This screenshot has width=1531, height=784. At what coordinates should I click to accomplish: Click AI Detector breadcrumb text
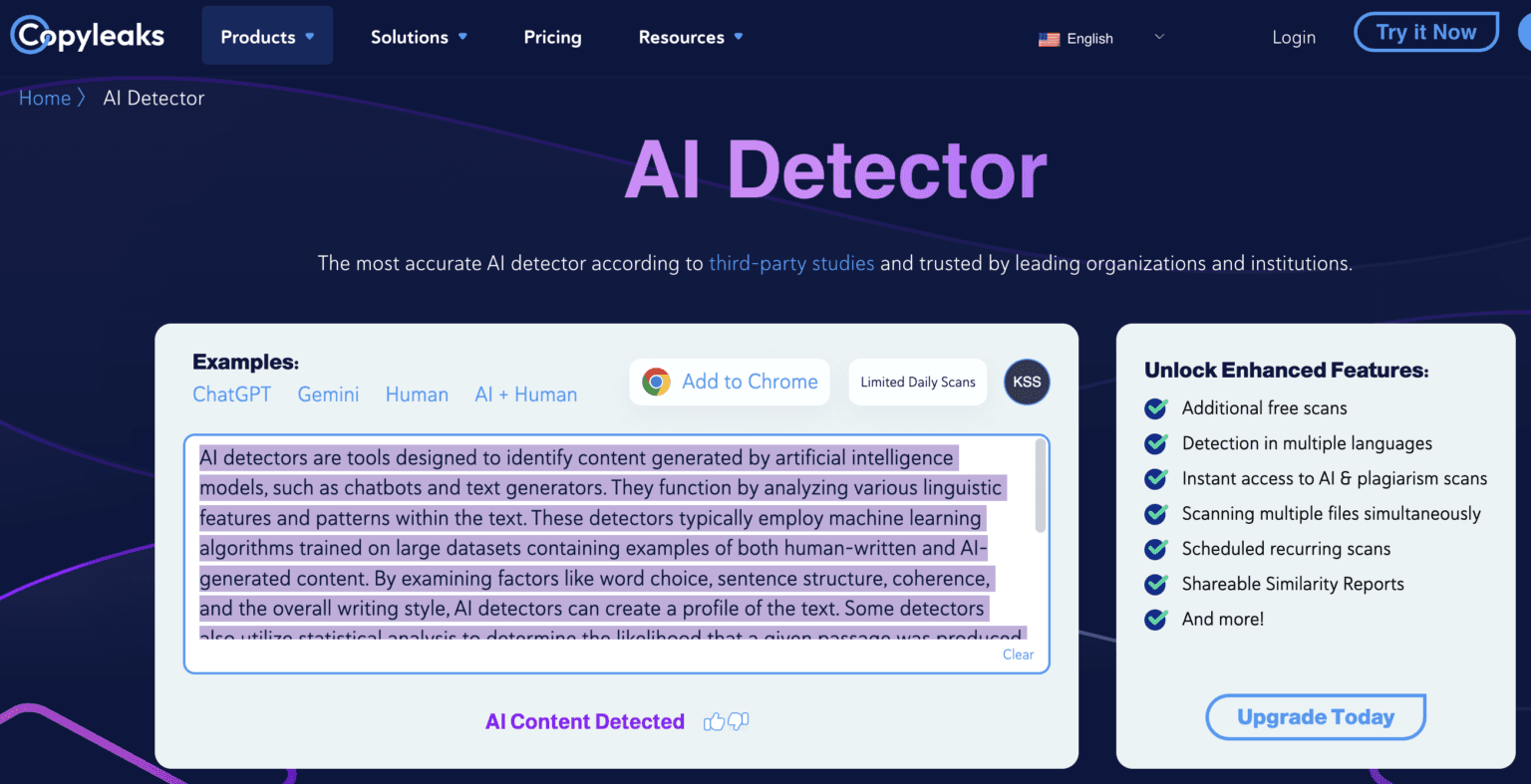(x=153, y=98)
